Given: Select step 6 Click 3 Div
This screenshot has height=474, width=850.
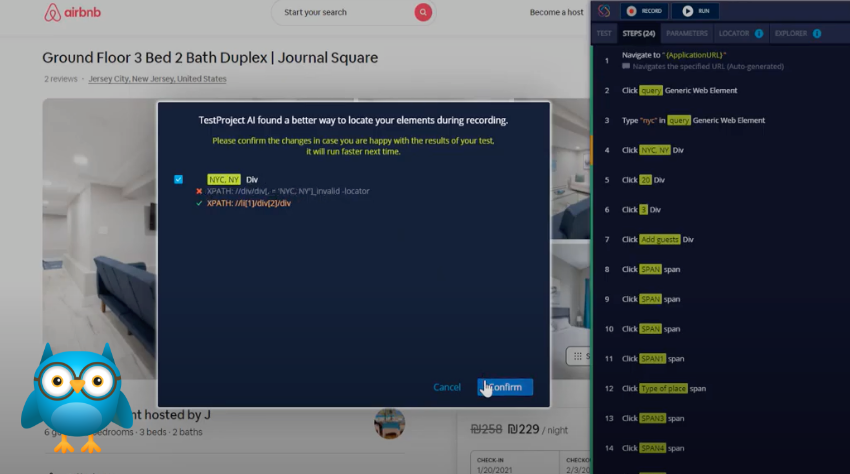Looking at the screenshot, I should pos(721,210).
